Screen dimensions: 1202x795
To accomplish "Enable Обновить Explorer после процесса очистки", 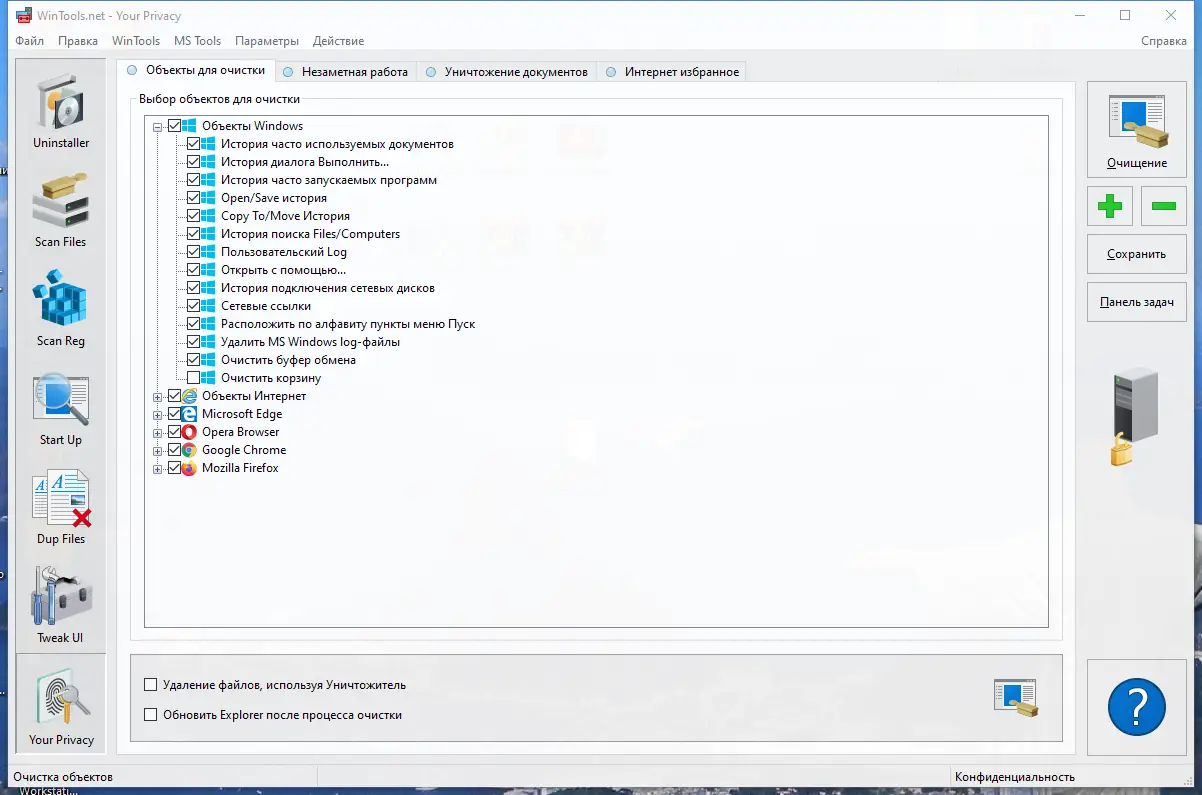I will [x=151, y=715].
